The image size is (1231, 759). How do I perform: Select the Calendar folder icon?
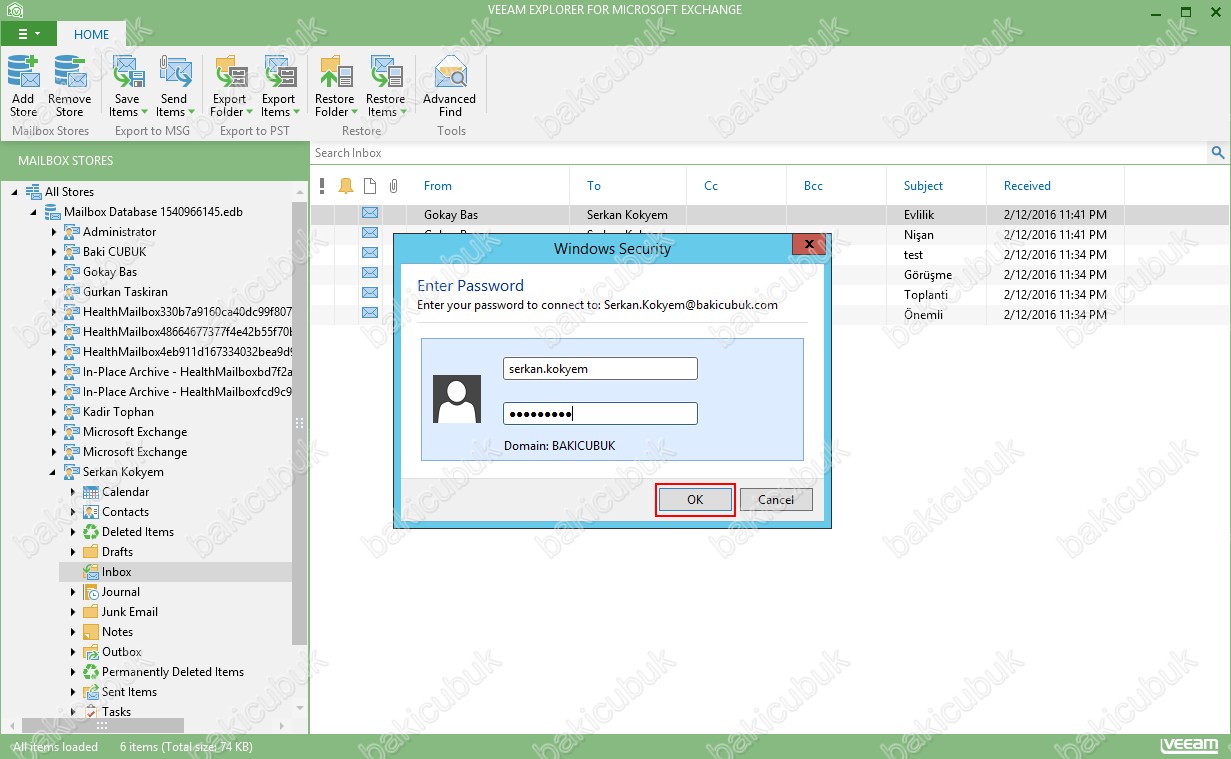91,492
